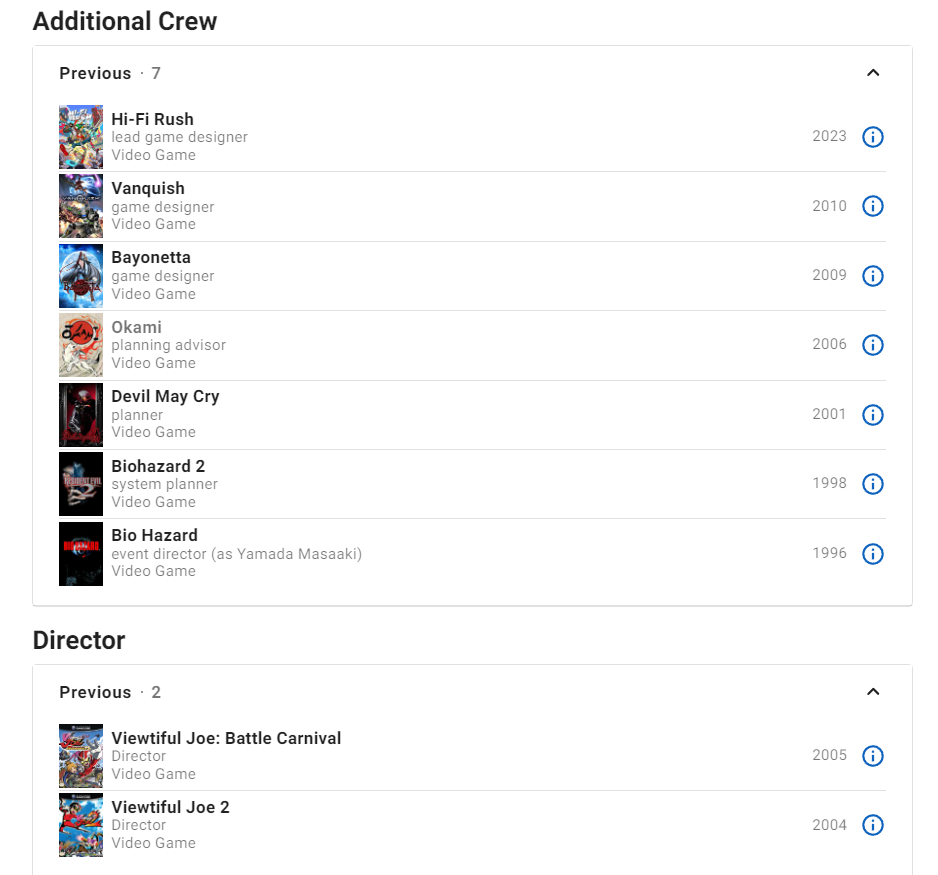The width and height of the screenshot is (938, 875).
Task: Click the Hi-Fi Rush poster thumbnail
Action: 81,137
